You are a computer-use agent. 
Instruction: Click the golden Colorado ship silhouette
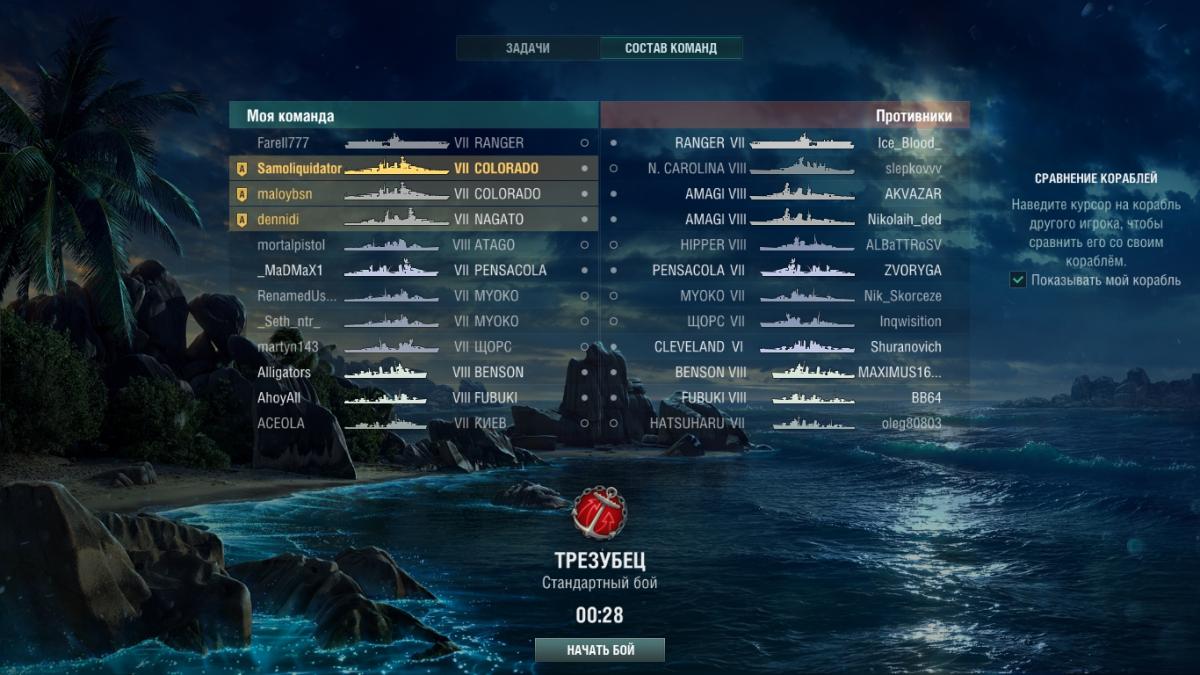tap(396, 167)
